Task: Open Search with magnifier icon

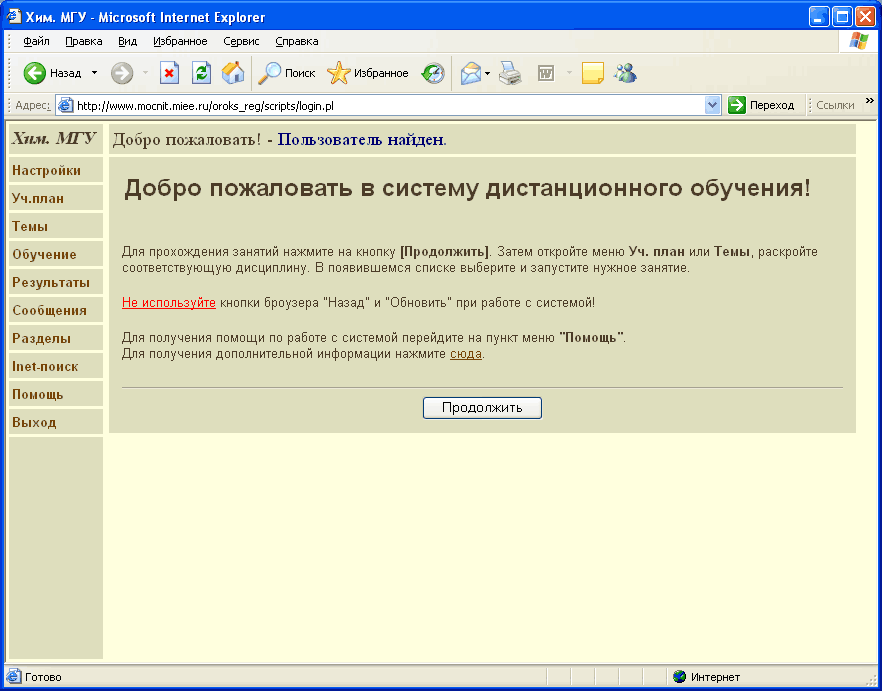Action: coord(269,73)
